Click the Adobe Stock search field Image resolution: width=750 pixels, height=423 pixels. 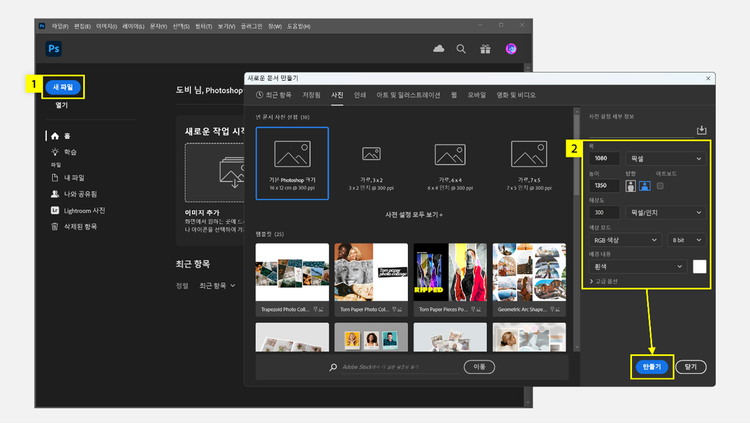[x=399, y=367]
